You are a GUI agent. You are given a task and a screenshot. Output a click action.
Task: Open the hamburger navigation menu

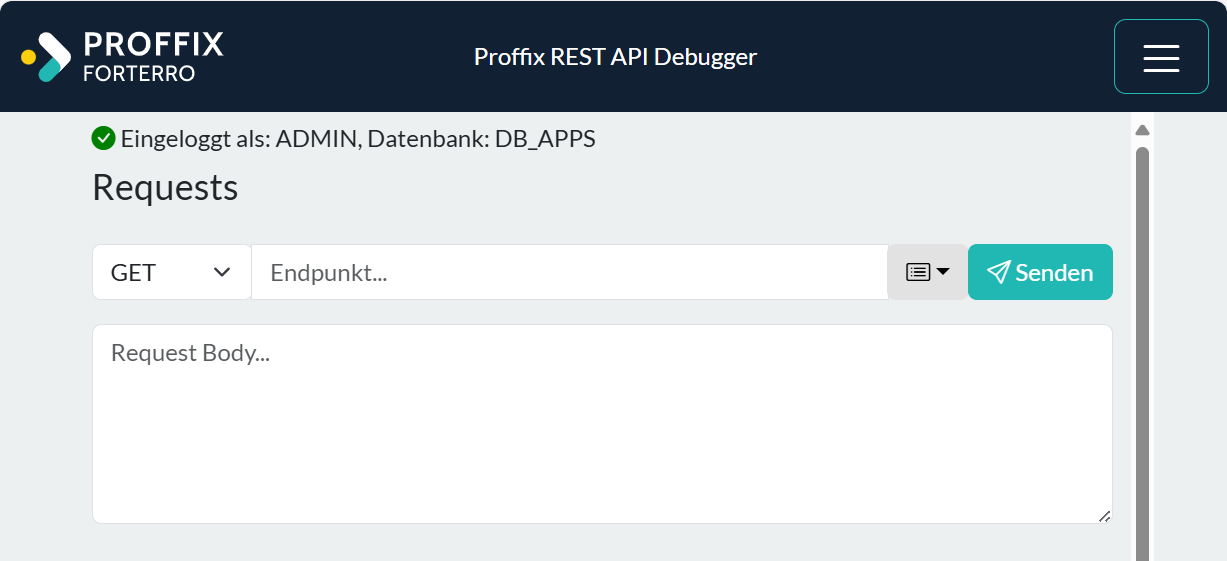[1161, 57]
